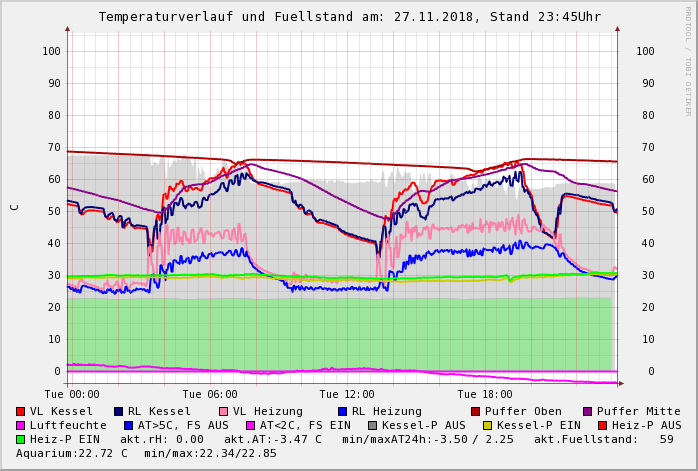Click the blue RL Heizung legend swatch
The height and width of the screenshot is (471, 698).
click(343, 411)
